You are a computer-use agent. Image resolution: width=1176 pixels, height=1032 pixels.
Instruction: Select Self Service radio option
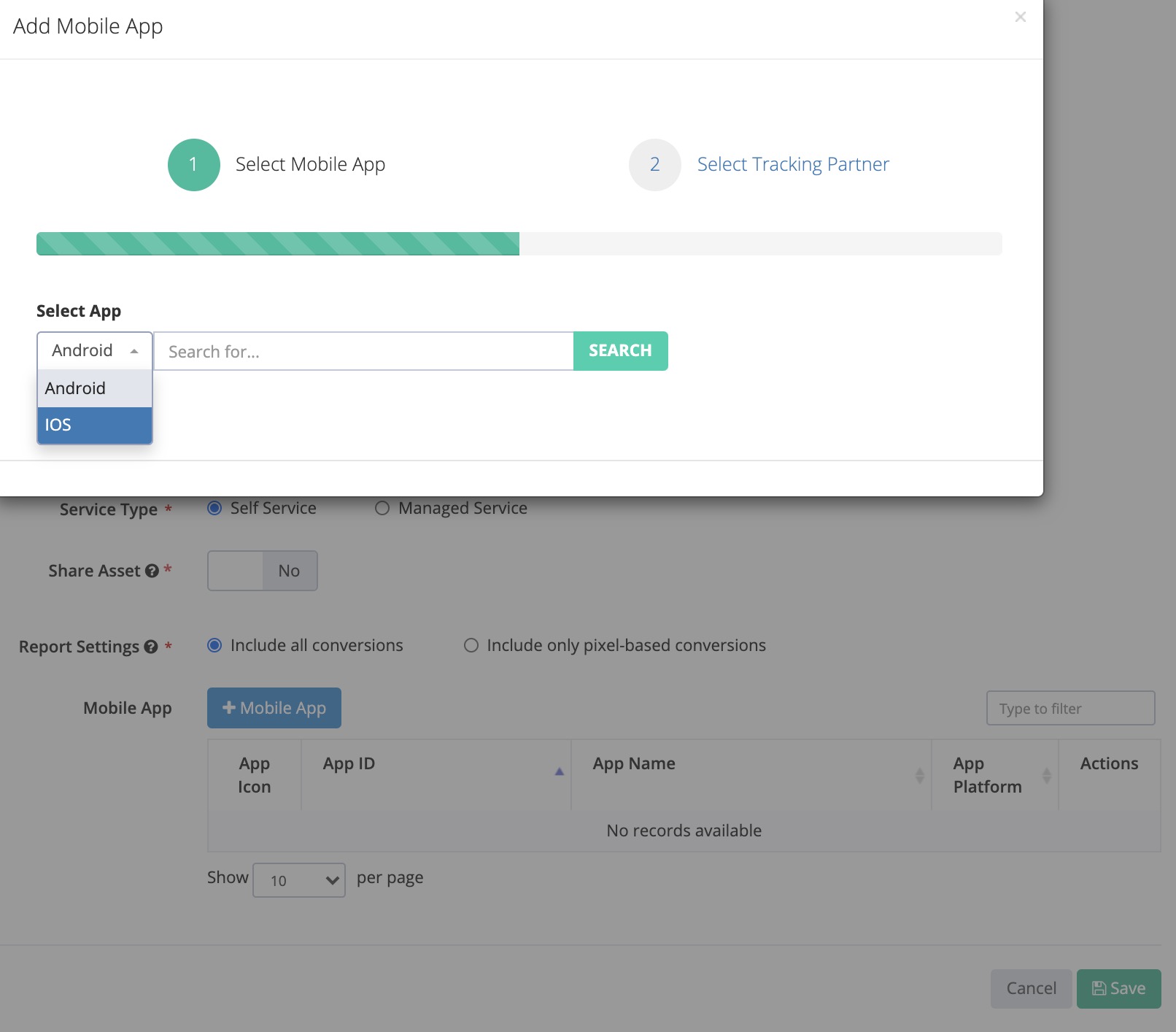[x=214, y=509]
